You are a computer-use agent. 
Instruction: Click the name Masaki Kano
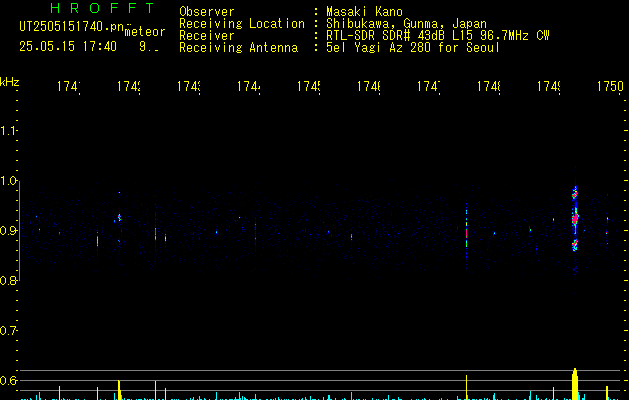click(364, 11)
